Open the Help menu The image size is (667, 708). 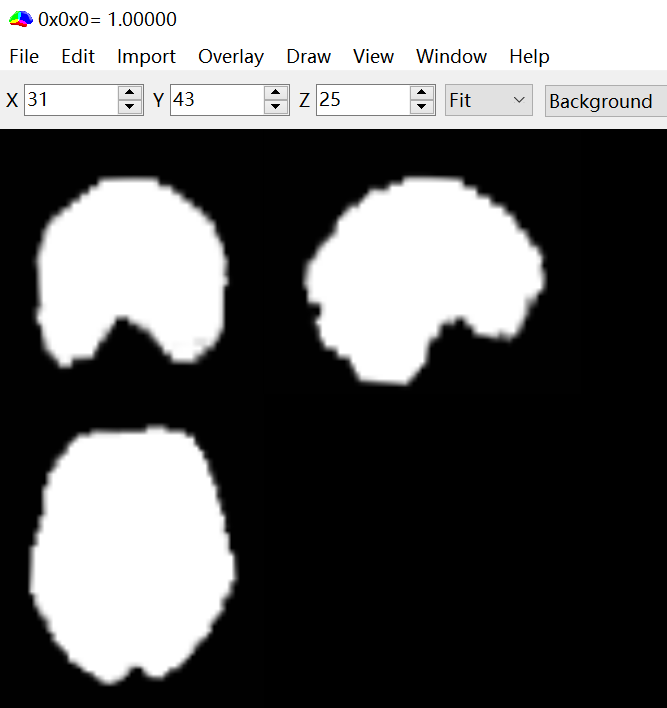pos(529,56)
